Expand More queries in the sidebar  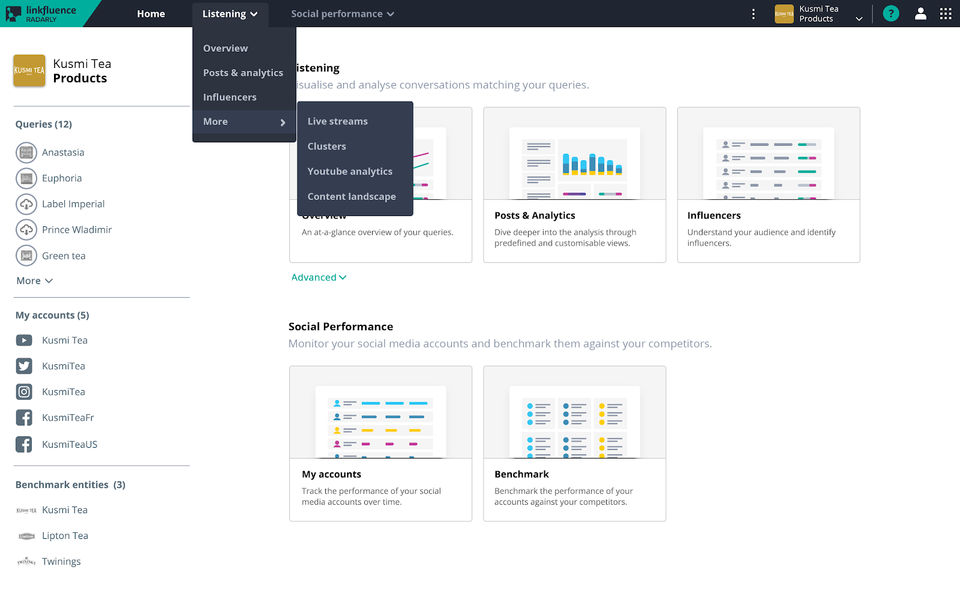[x=34, y=280]
